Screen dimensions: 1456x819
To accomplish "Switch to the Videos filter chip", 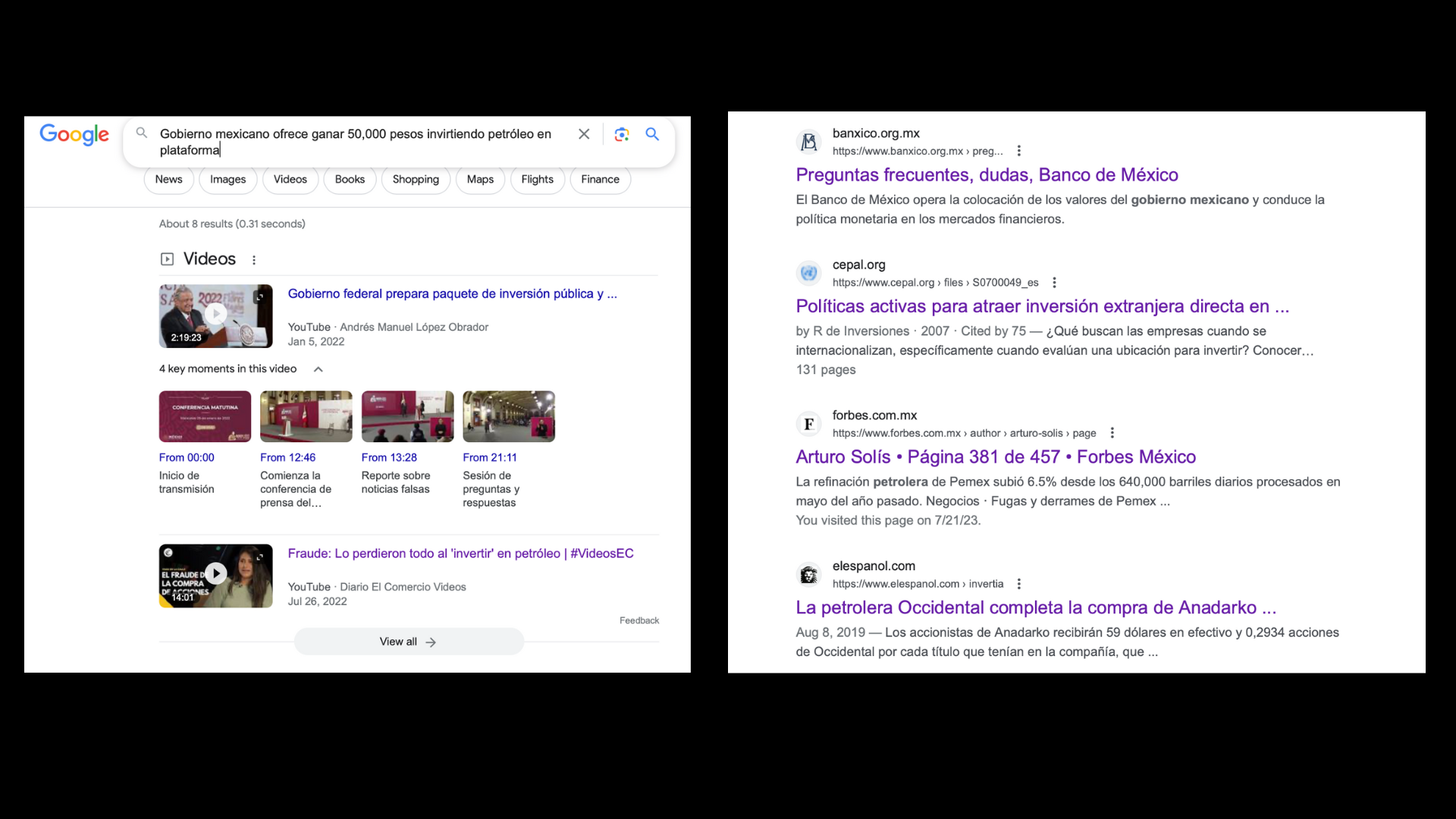I will (290, 180).
